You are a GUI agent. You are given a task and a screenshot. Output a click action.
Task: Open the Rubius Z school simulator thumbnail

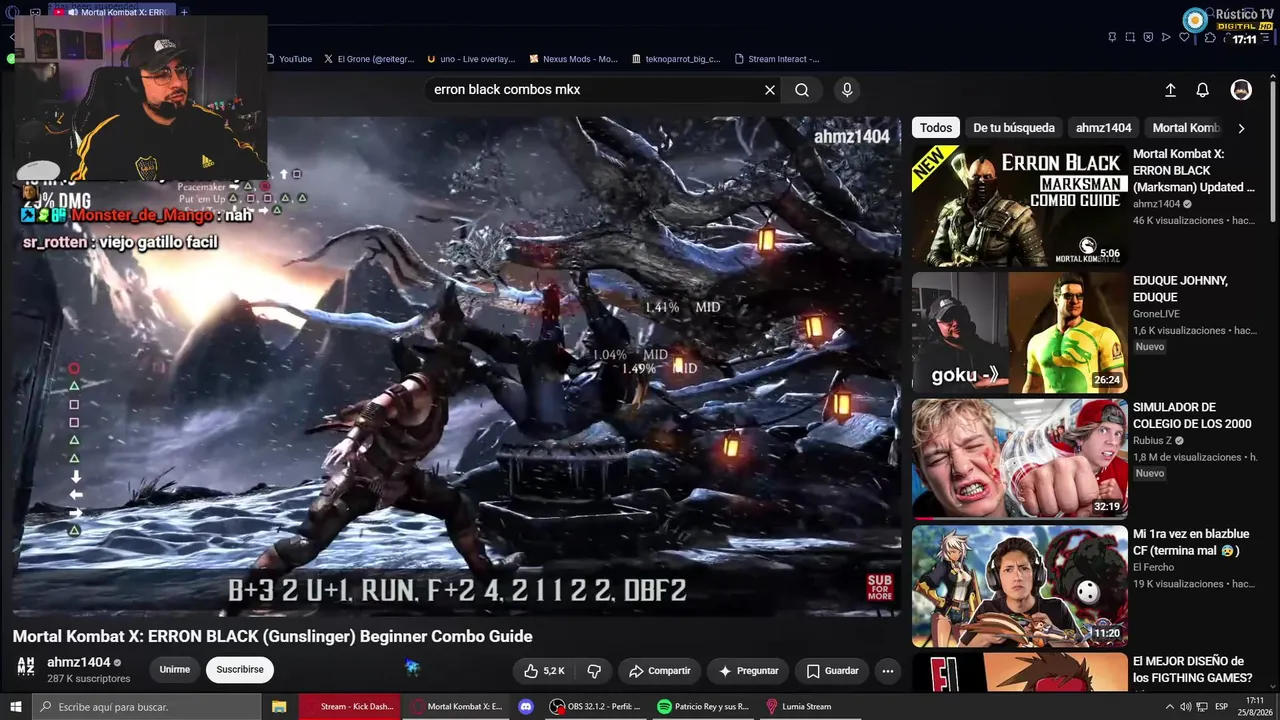pyautogui.click(x=1019, y=459)
